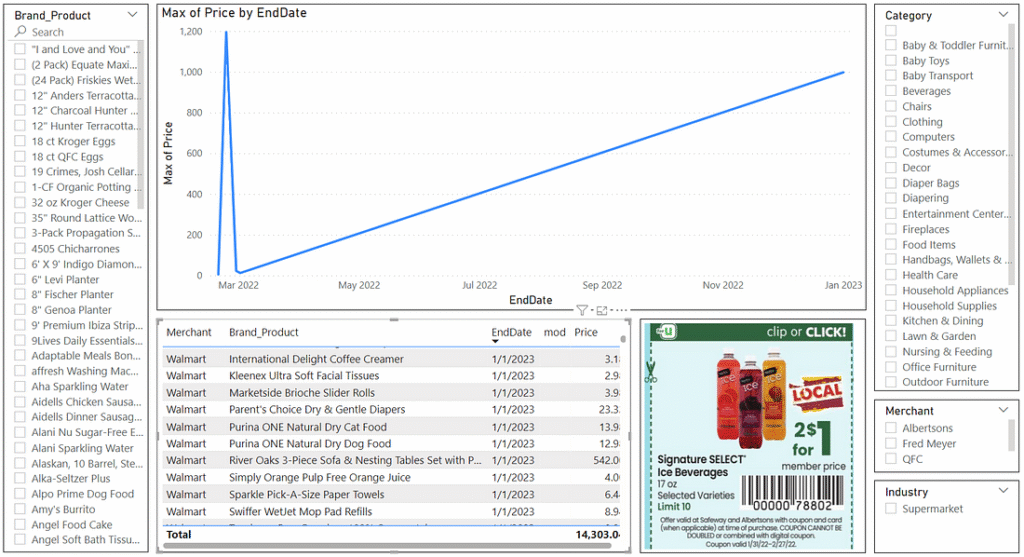1024x557 pixels.
Task: Select the Beverages category checkbox
Action: [x=891, y=91]
